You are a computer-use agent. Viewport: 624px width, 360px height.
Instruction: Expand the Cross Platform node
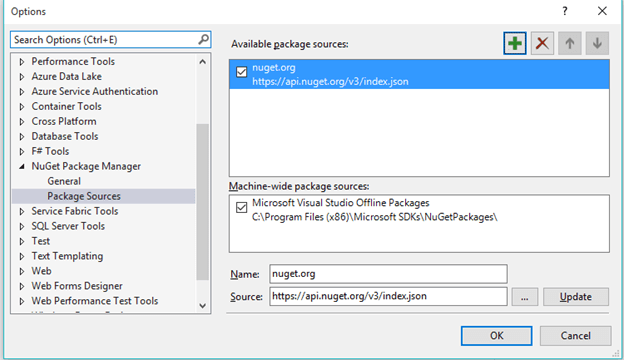click(x=22, y=122)
